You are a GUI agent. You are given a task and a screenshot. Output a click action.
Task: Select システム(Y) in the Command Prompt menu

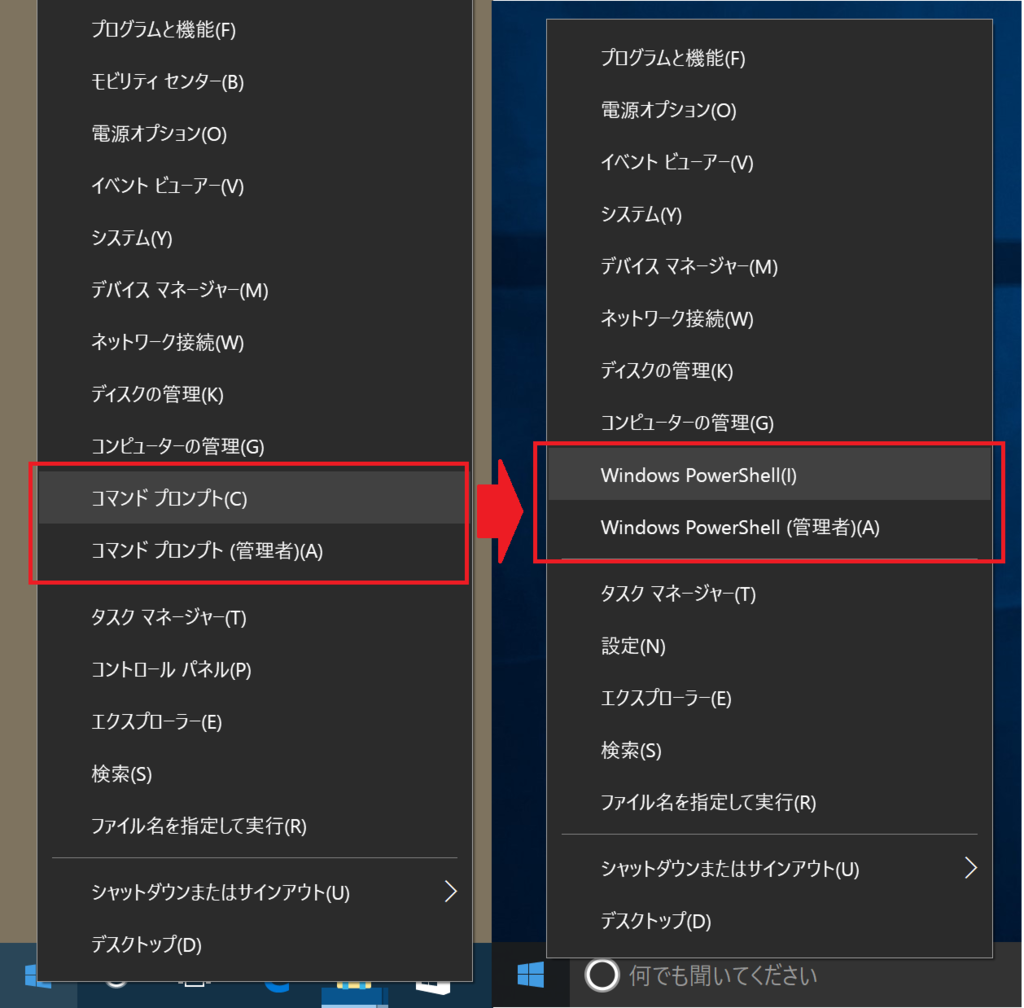255,238
